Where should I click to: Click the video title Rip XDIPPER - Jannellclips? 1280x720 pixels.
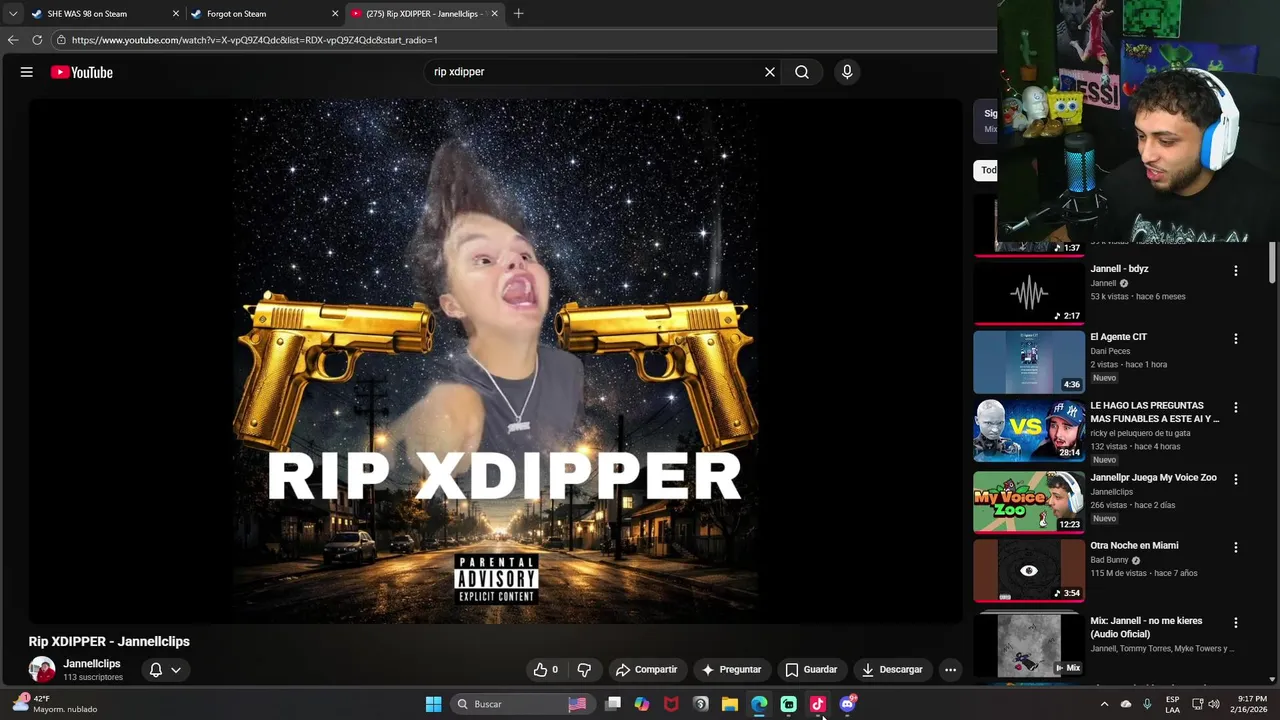tap(109, 642)
